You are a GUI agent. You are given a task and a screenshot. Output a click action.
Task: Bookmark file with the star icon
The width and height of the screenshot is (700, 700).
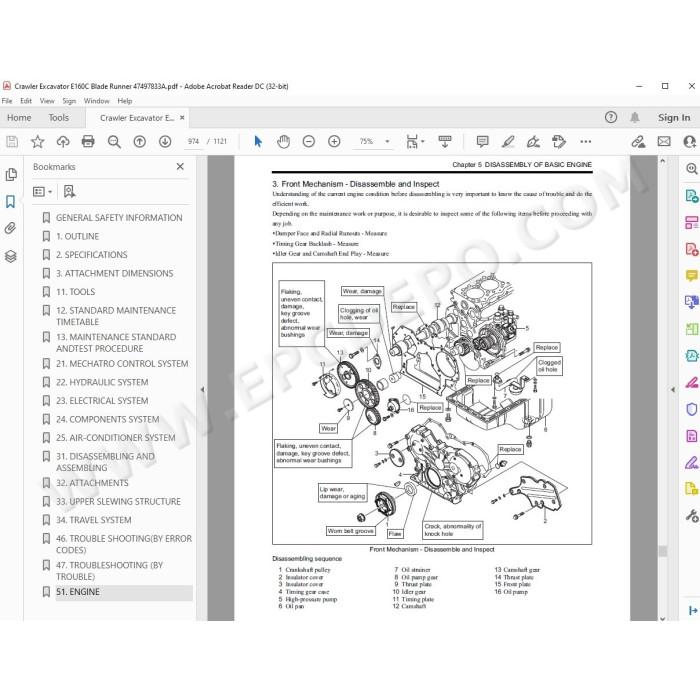[x=38, y=142]
